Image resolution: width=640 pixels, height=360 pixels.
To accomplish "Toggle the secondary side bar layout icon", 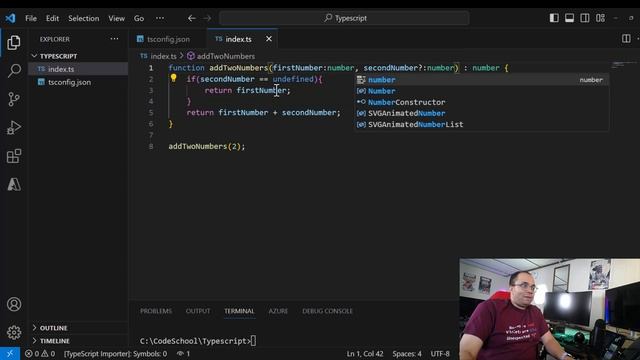I will tap(584, 18).
